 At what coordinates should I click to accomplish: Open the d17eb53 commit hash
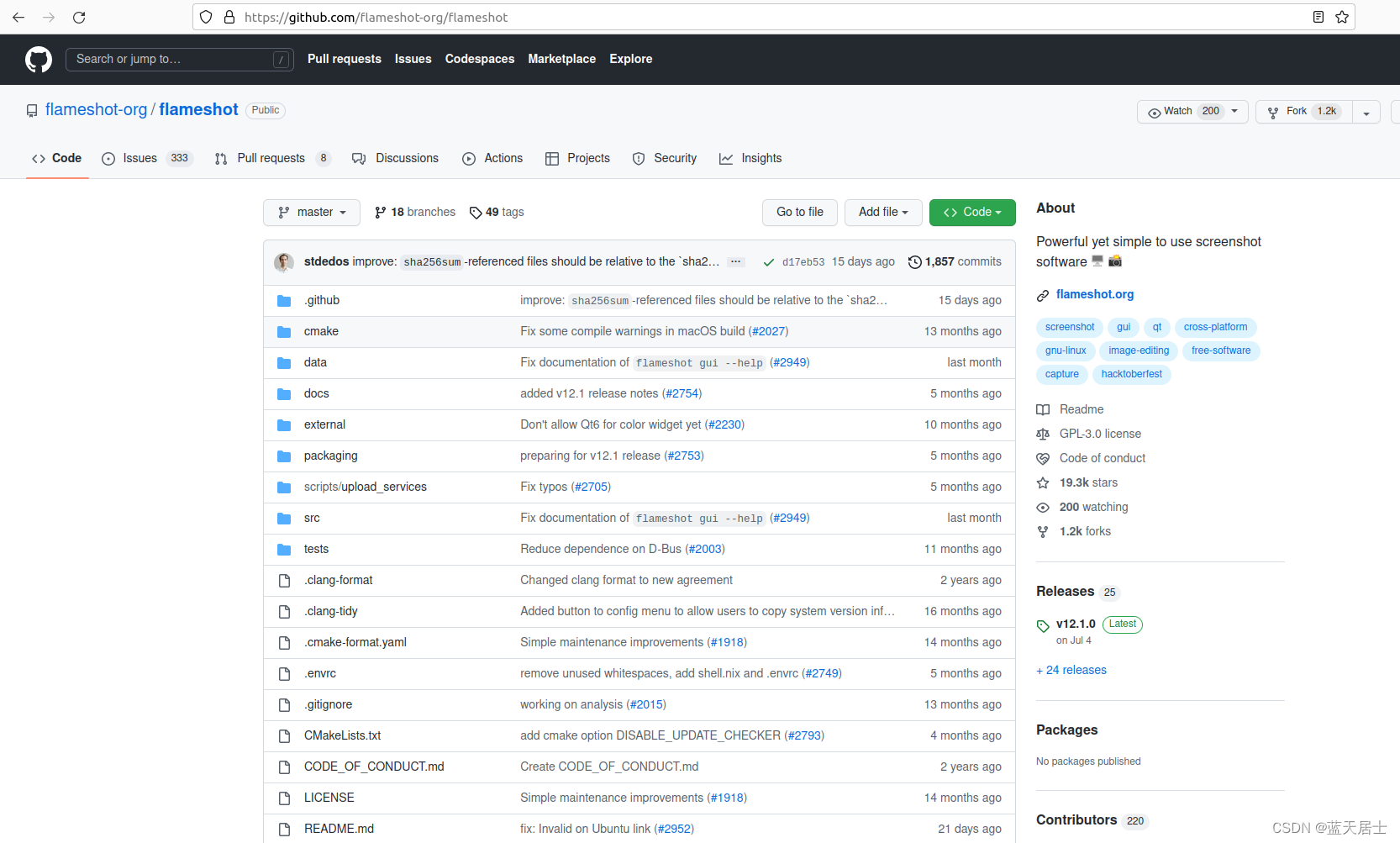803,262
